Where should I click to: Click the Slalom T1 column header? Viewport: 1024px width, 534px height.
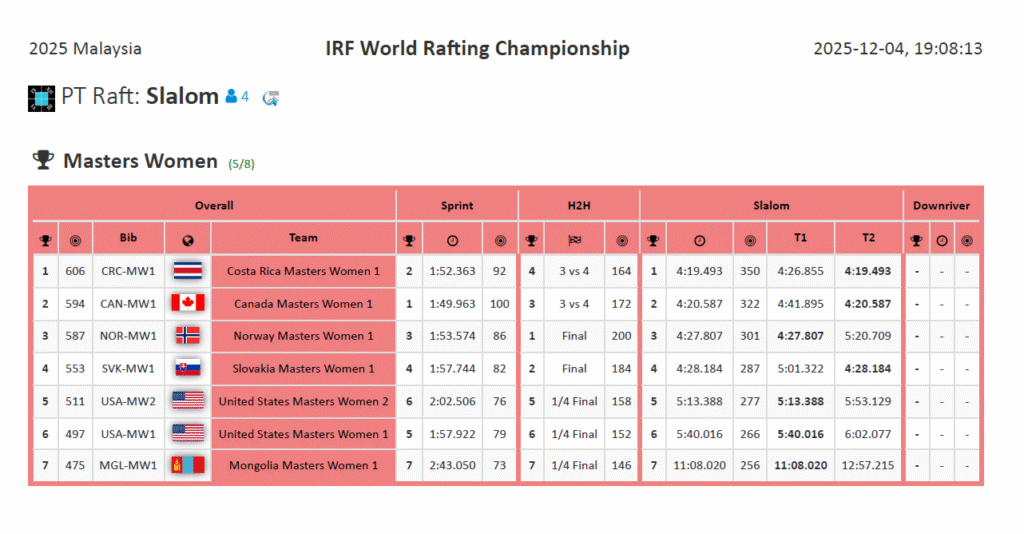800,238
